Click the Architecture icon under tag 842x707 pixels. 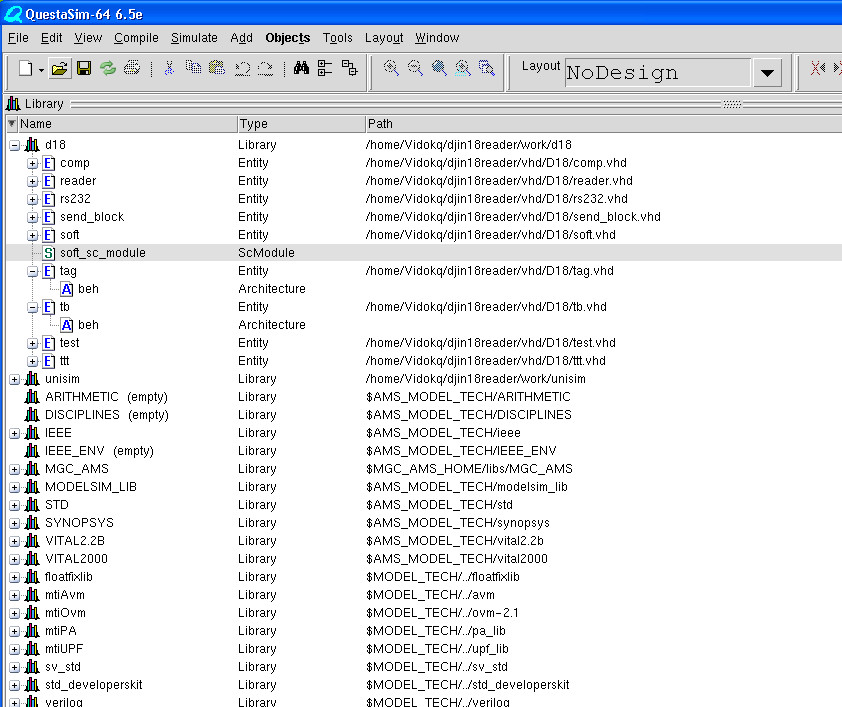[67, 289]
